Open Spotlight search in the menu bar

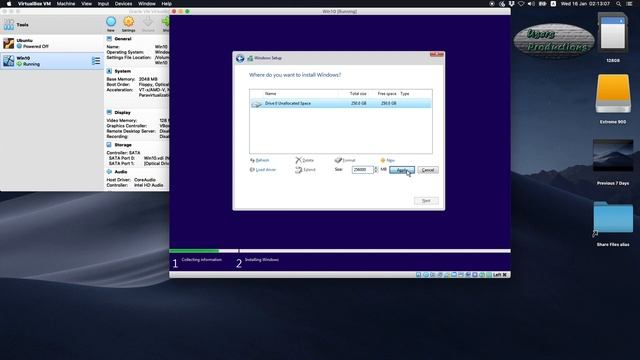[619, 4]
